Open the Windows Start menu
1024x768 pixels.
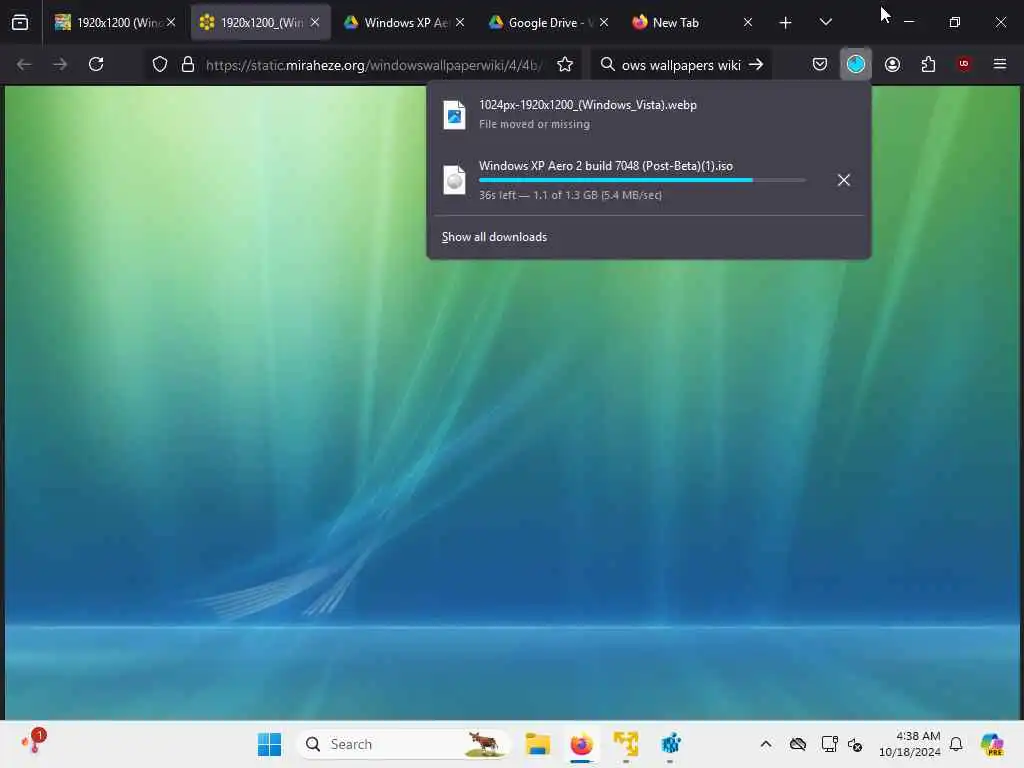coord(269,744)
